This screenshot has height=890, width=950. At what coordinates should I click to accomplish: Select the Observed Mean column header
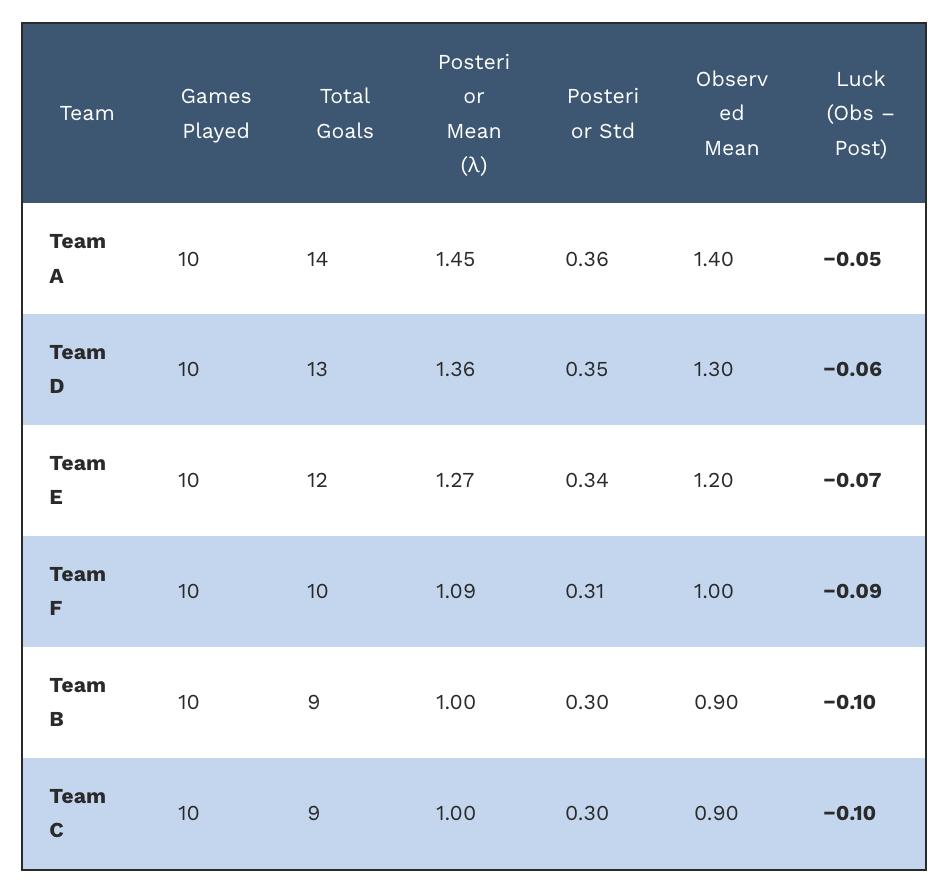pyautogui.click(x=732, y=113)
